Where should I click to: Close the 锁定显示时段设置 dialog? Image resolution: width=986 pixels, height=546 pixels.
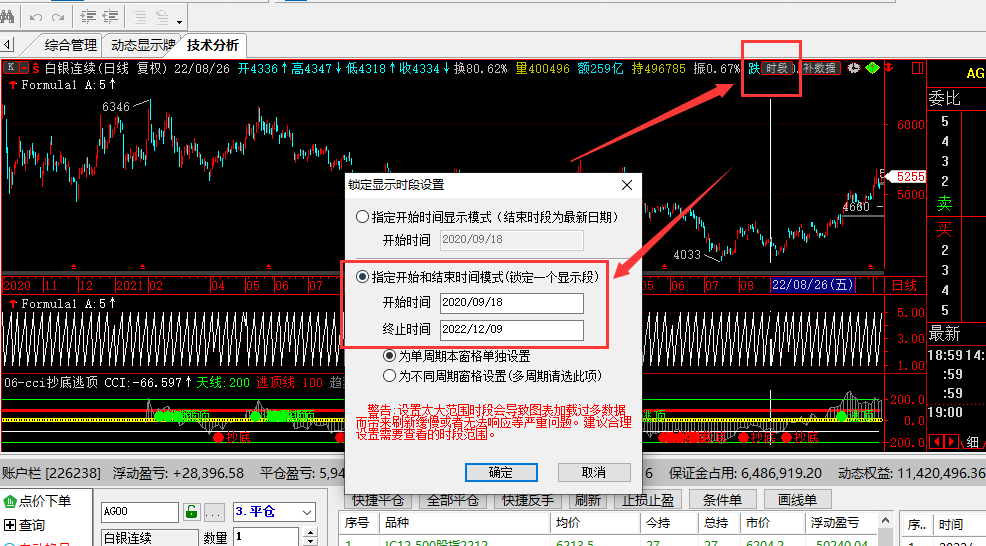[x=627, y=185]
